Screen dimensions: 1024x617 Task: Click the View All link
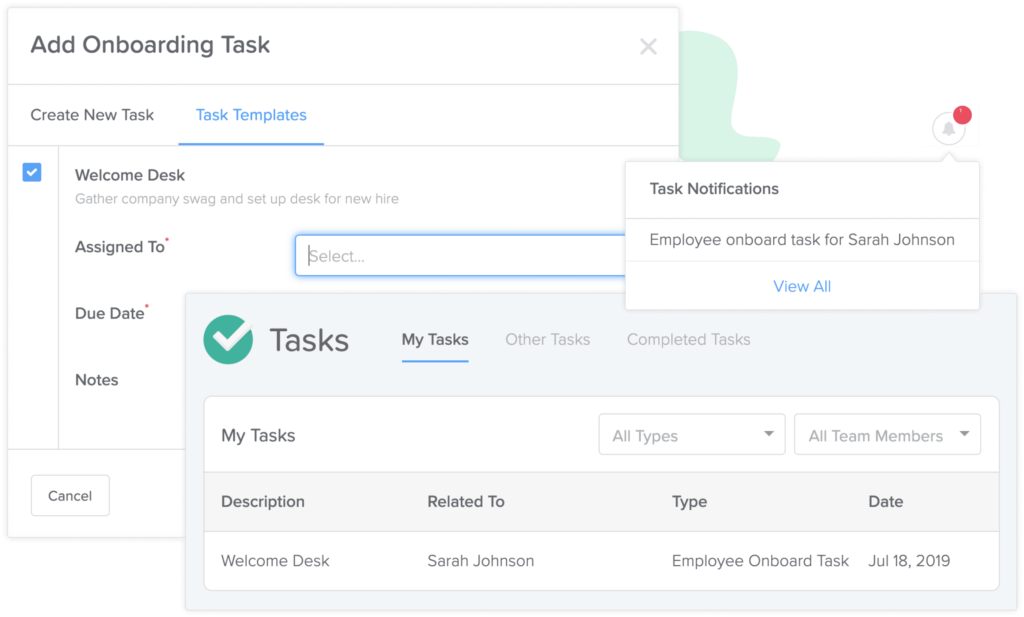(802, 286)
